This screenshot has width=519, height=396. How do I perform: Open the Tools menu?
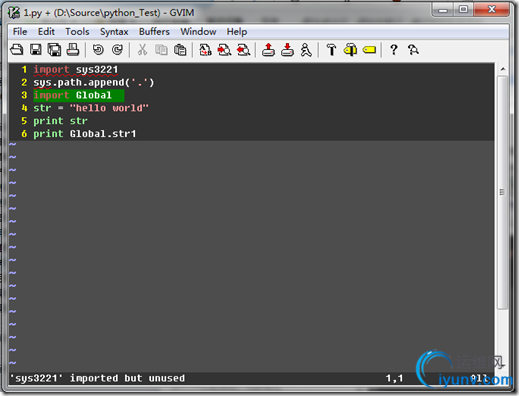click(x=77, y=32)
